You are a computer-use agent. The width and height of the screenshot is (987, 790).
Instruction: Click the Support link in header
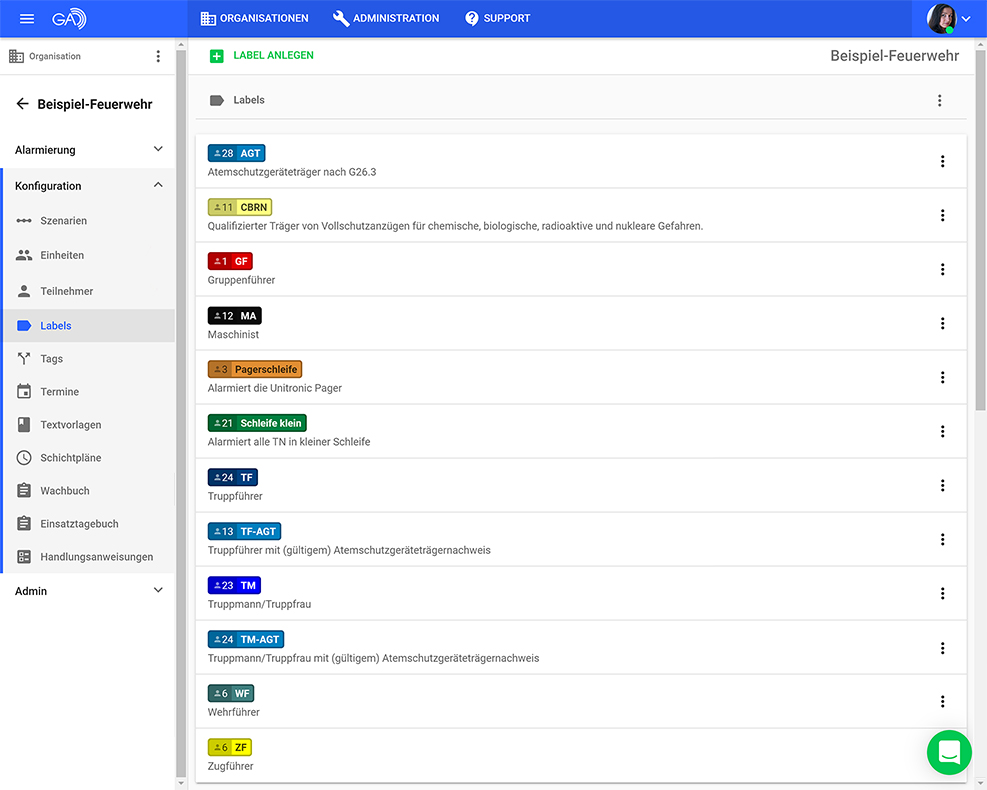coord(498,18)
